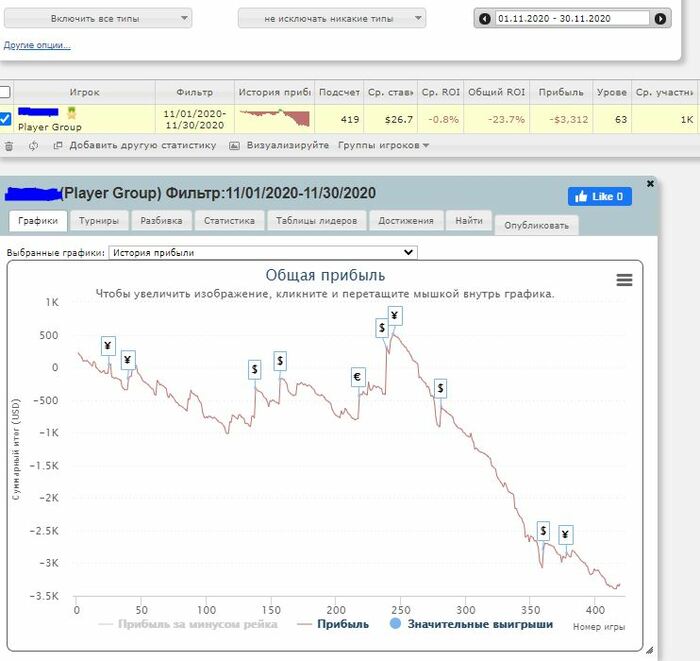The height and width of the screenshot is (661, 700).
Task: Click the dollar marker near game 360
Action: (x=543, y=531)
